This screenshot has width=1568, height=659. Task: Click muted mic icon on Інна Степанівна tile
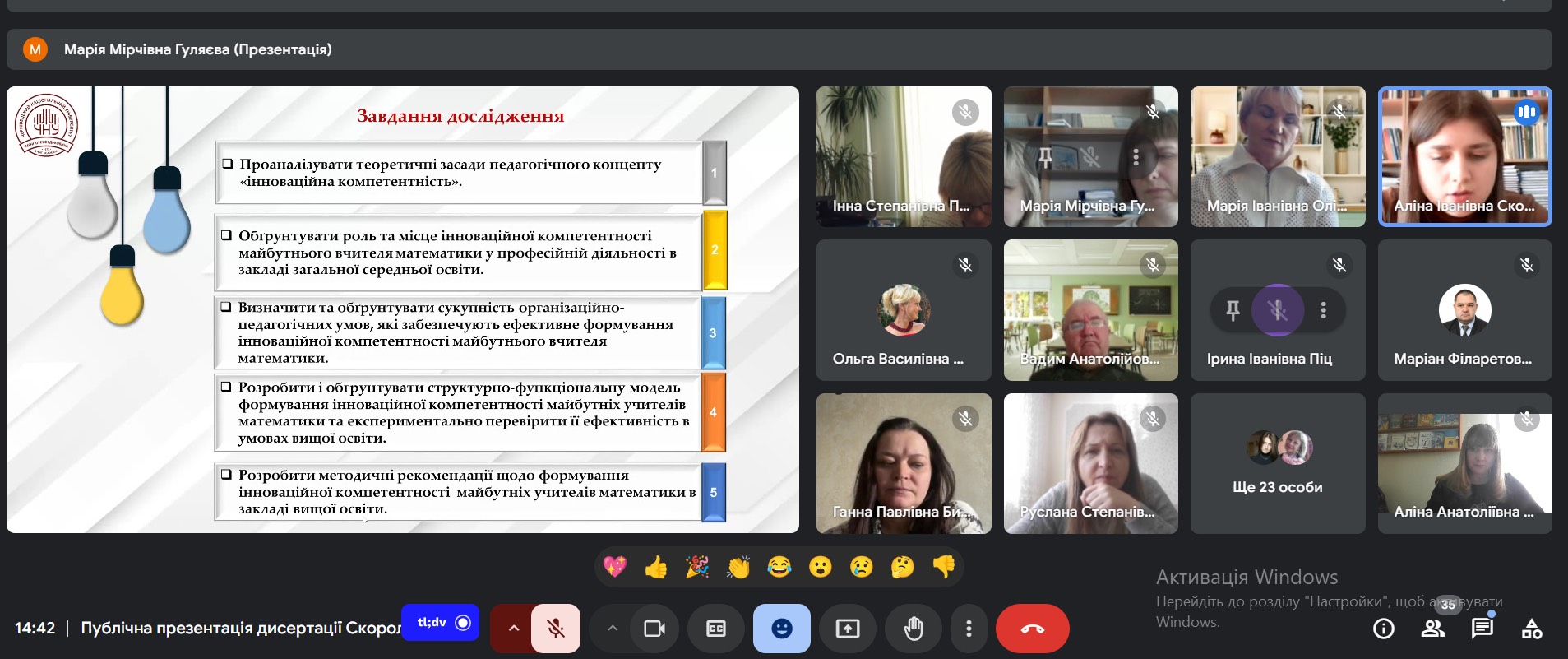coord(965,112)
